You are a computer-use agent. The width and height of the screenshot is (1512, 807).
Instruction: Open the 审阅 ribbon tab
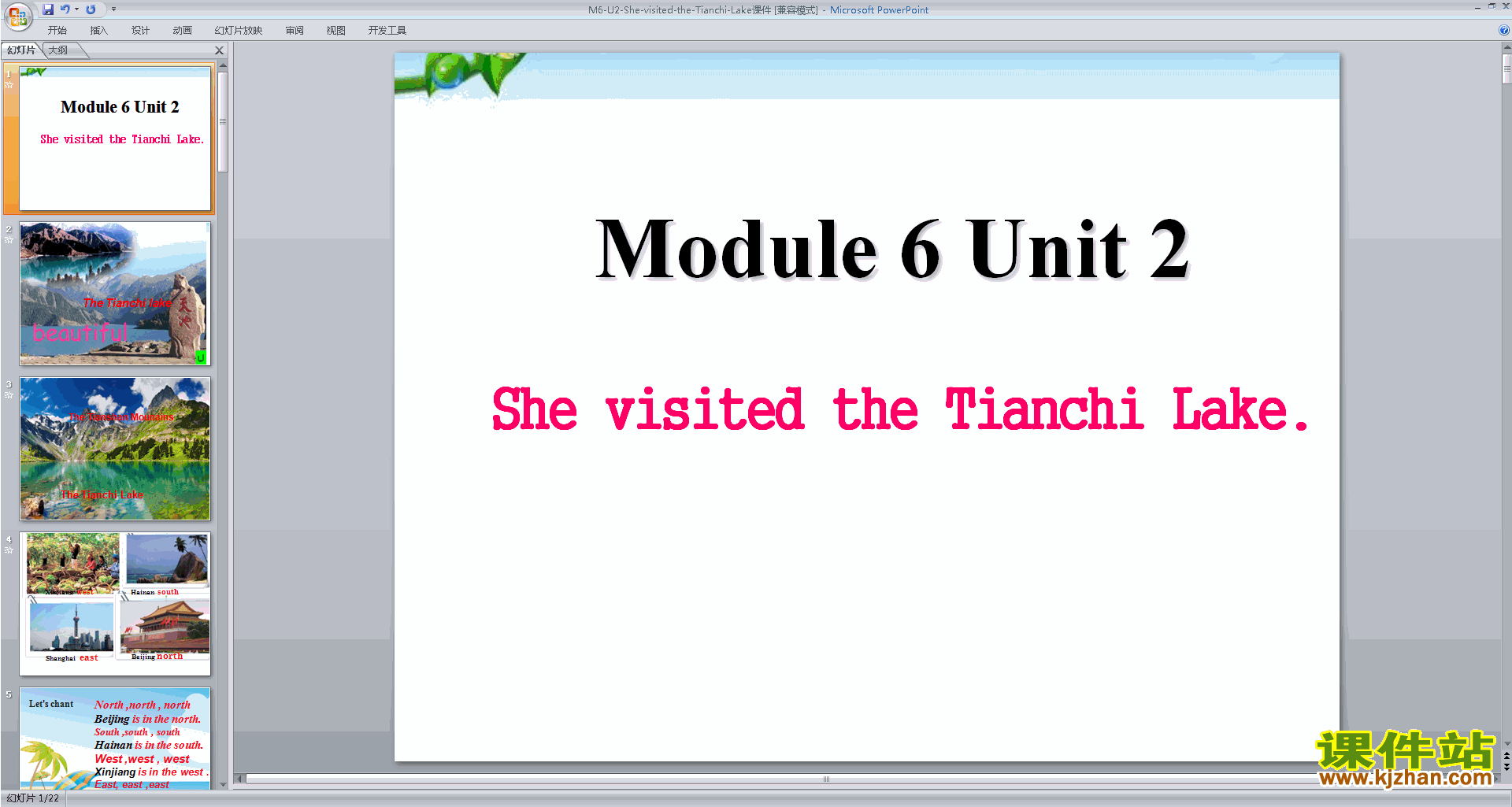pos(295,31)
